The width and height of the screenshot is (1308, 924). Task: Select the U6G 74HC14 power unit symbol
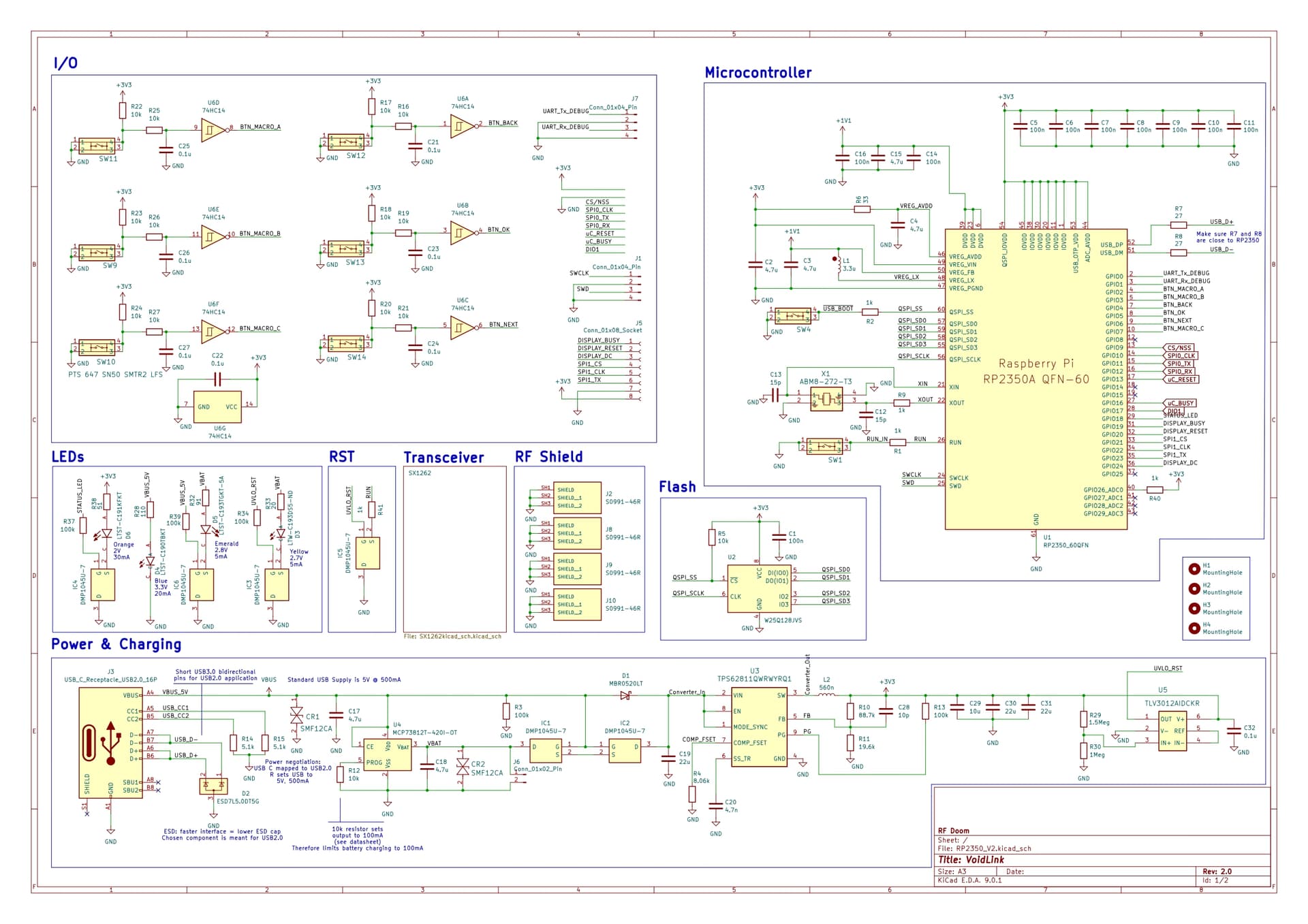[x=218, y=407]
